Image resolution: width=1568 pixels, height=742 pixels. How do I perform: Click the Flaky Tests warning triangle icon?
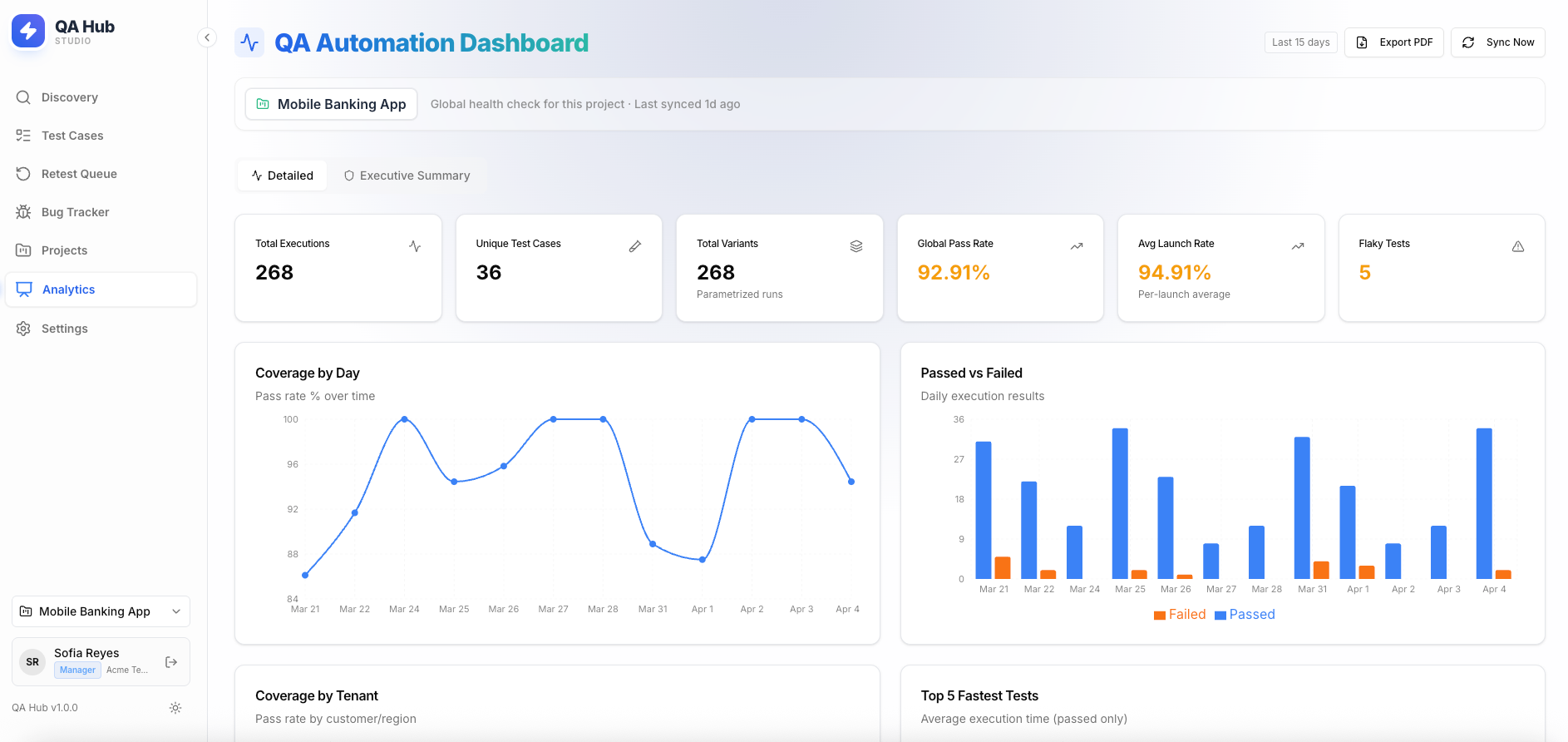point(1518,246)
